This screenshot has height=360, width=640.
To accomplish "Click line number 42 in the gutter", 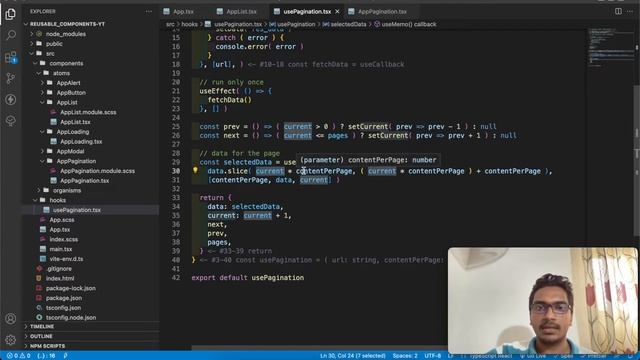I will 176,278.
